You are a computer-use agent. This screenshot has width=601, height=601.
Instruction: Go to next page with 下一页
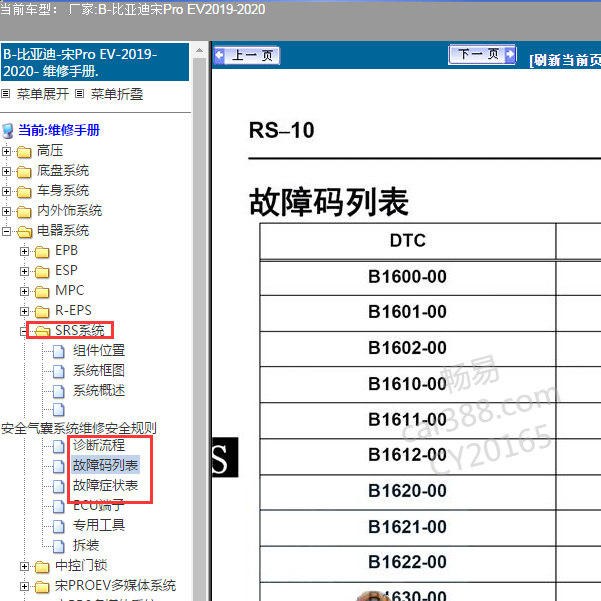coord(482,55)
